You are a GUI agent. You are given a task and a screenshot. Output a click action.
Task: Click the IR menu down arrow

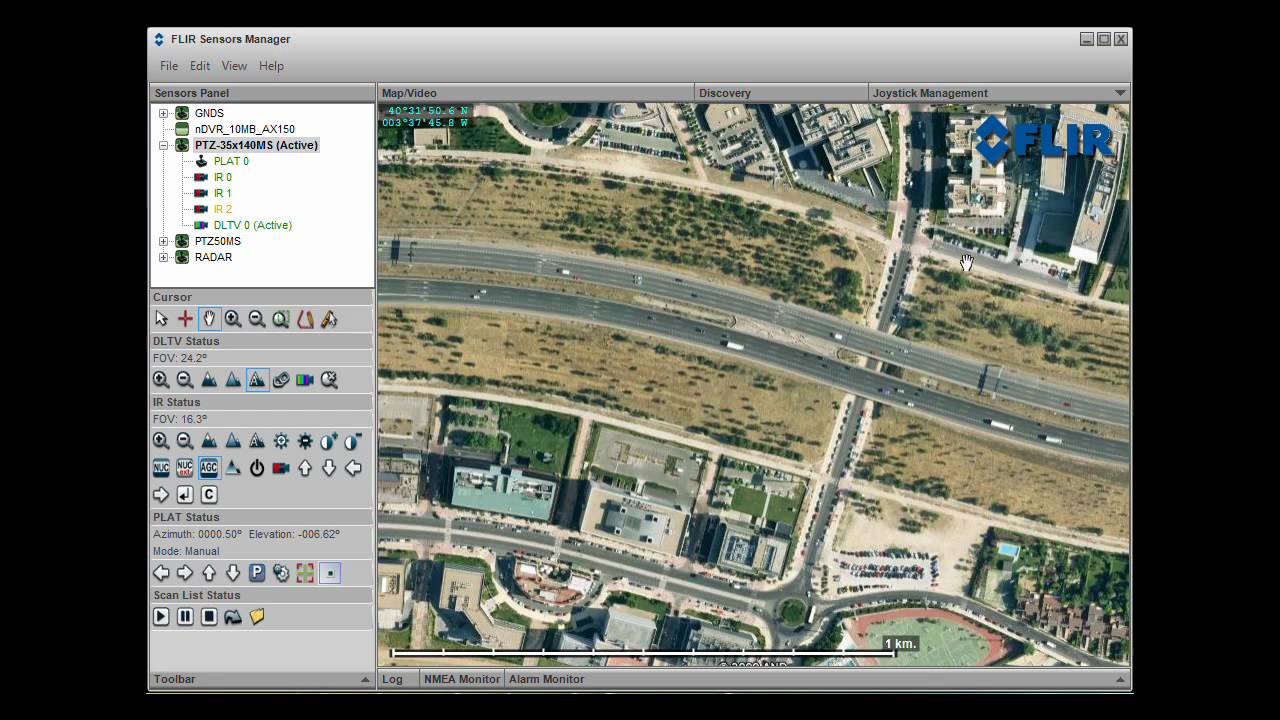click(329, 468)
